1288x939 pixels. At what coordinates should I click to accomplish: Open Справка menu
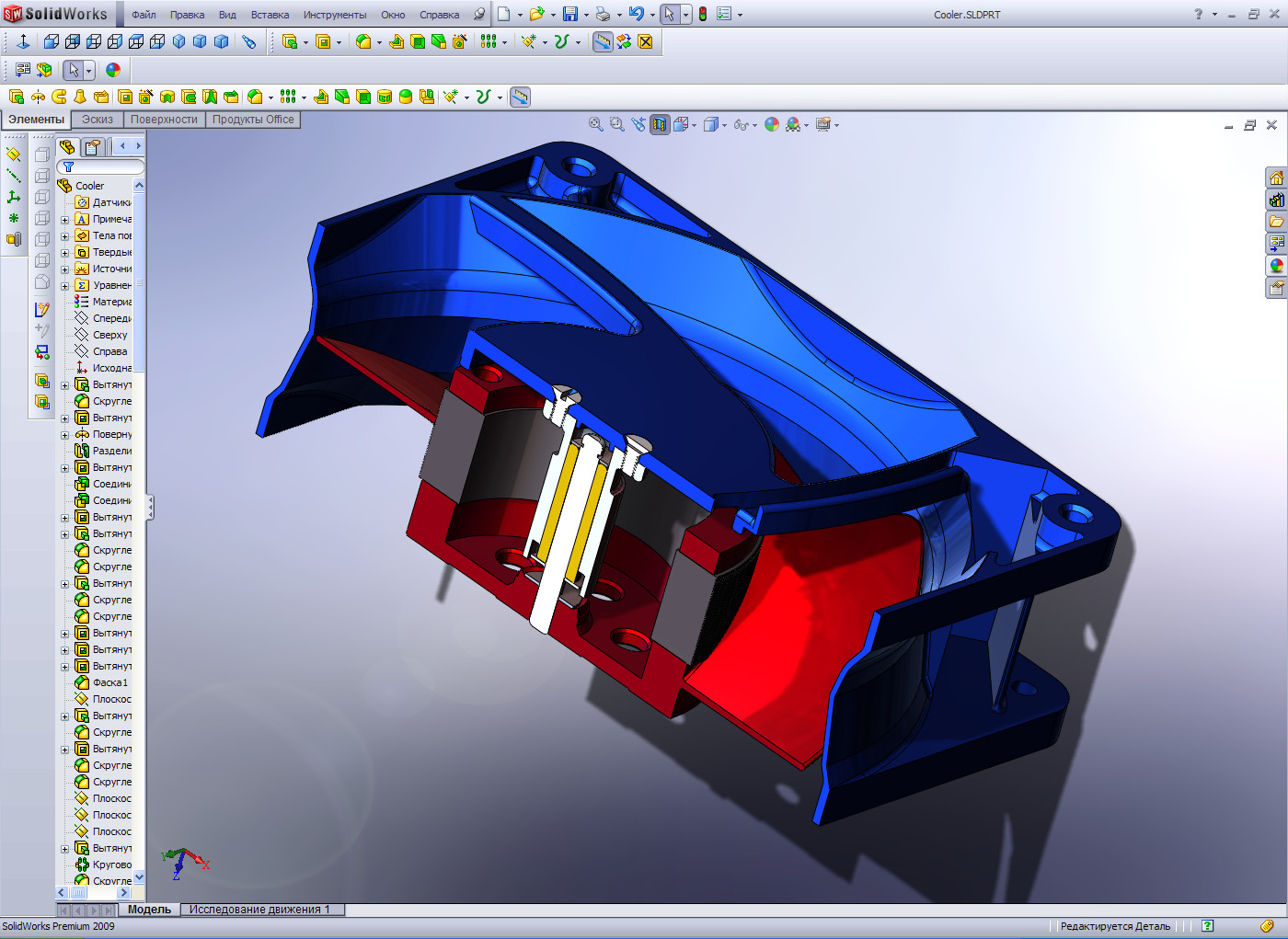[439, 15]
